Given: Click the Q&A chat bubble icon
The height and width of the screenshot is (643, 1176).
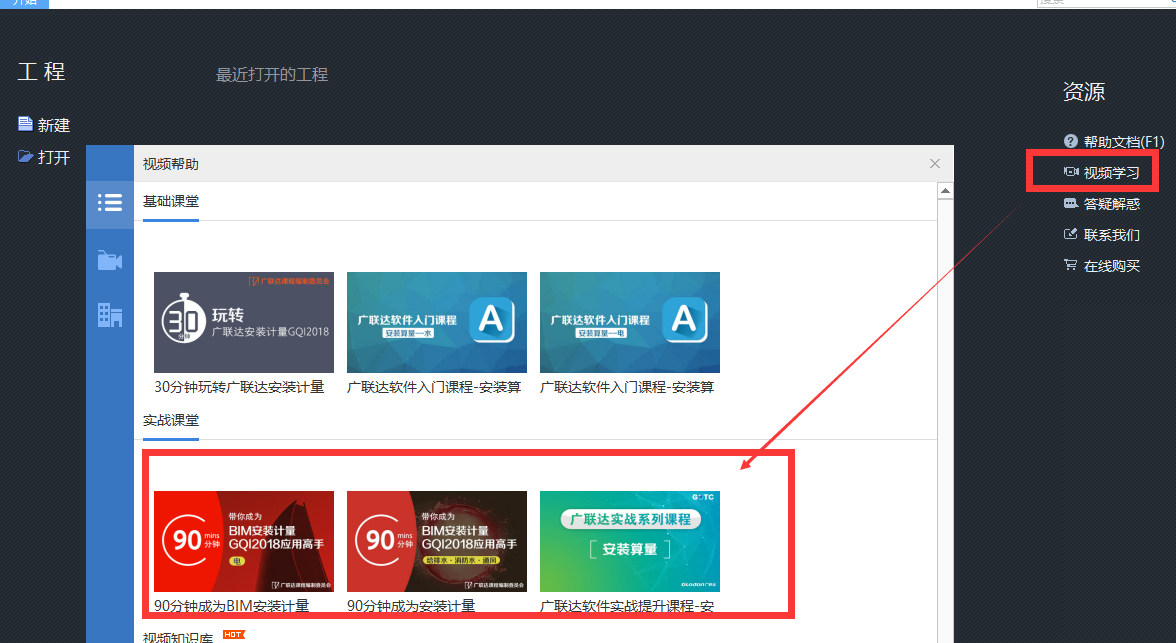Looking at the screenshot, I should [1070, 203].
